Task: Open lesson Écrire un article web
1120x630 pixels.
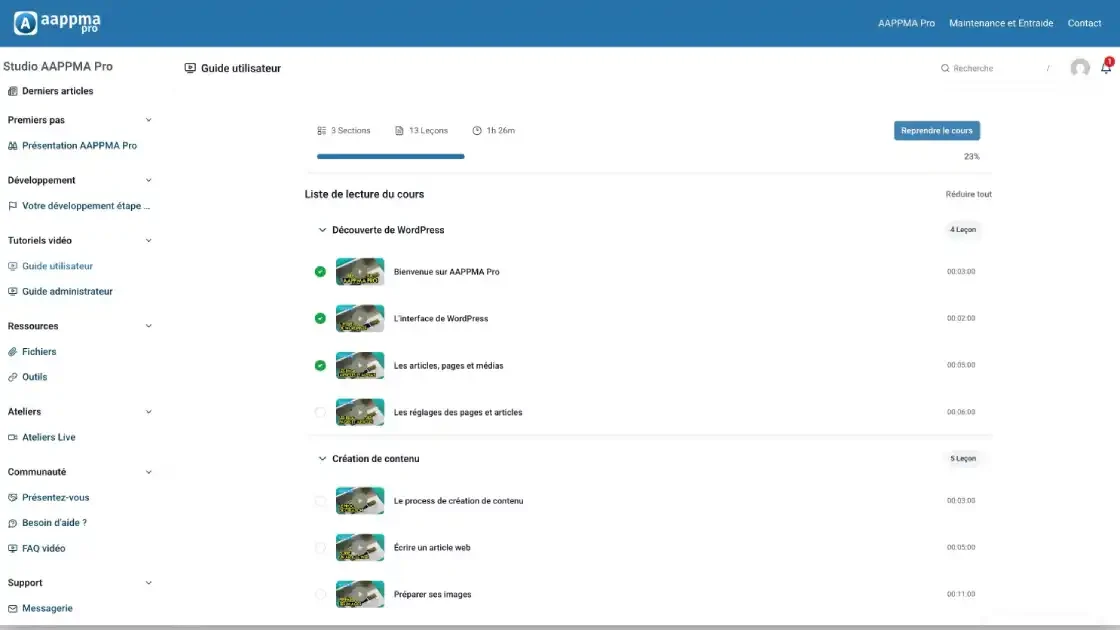Action: tap(431, 548)
